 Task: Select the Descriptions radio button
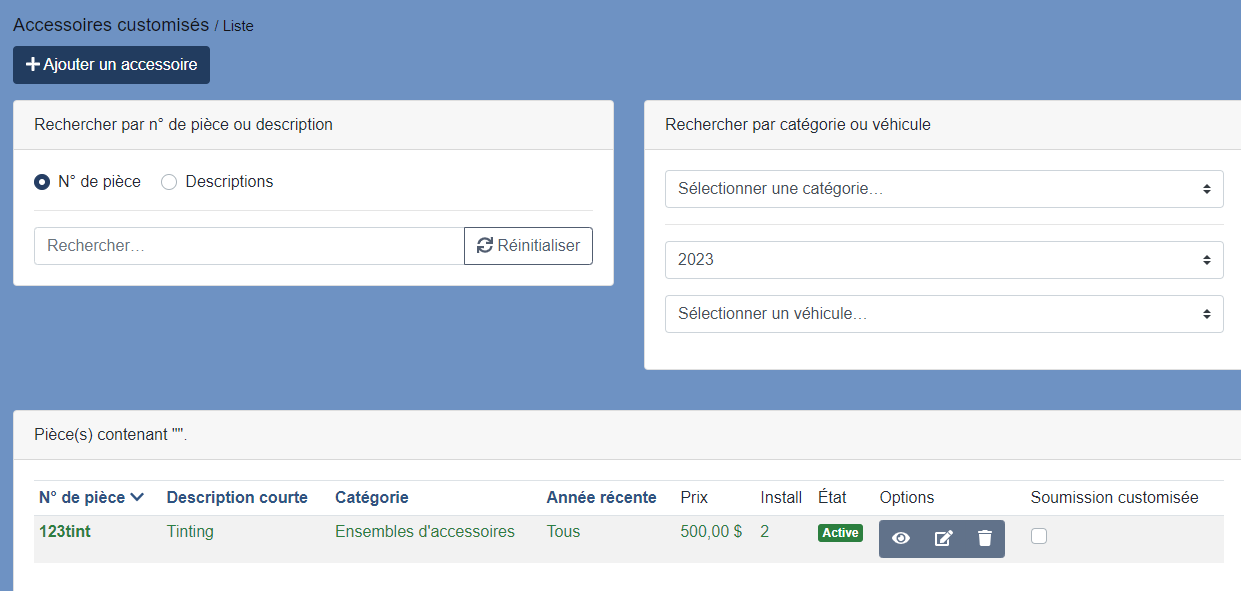(x=169, y=182)
